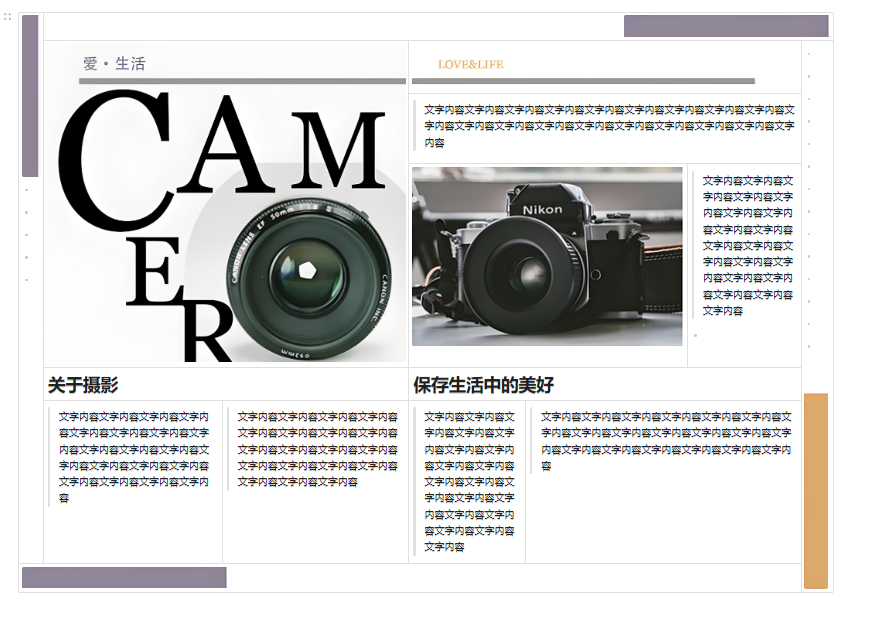Click the first text block under 关于摄影
Screen dimensions: 871x618
tap(134, 457)
